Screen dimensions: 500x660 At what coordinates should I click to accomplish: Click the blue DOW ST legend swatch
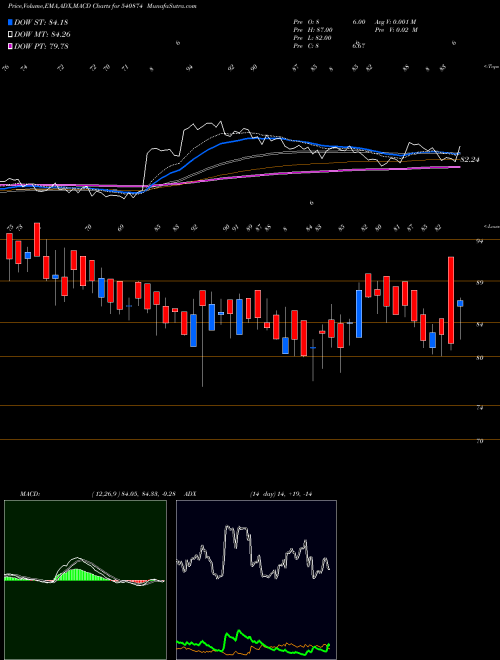[x=11, y=22]
